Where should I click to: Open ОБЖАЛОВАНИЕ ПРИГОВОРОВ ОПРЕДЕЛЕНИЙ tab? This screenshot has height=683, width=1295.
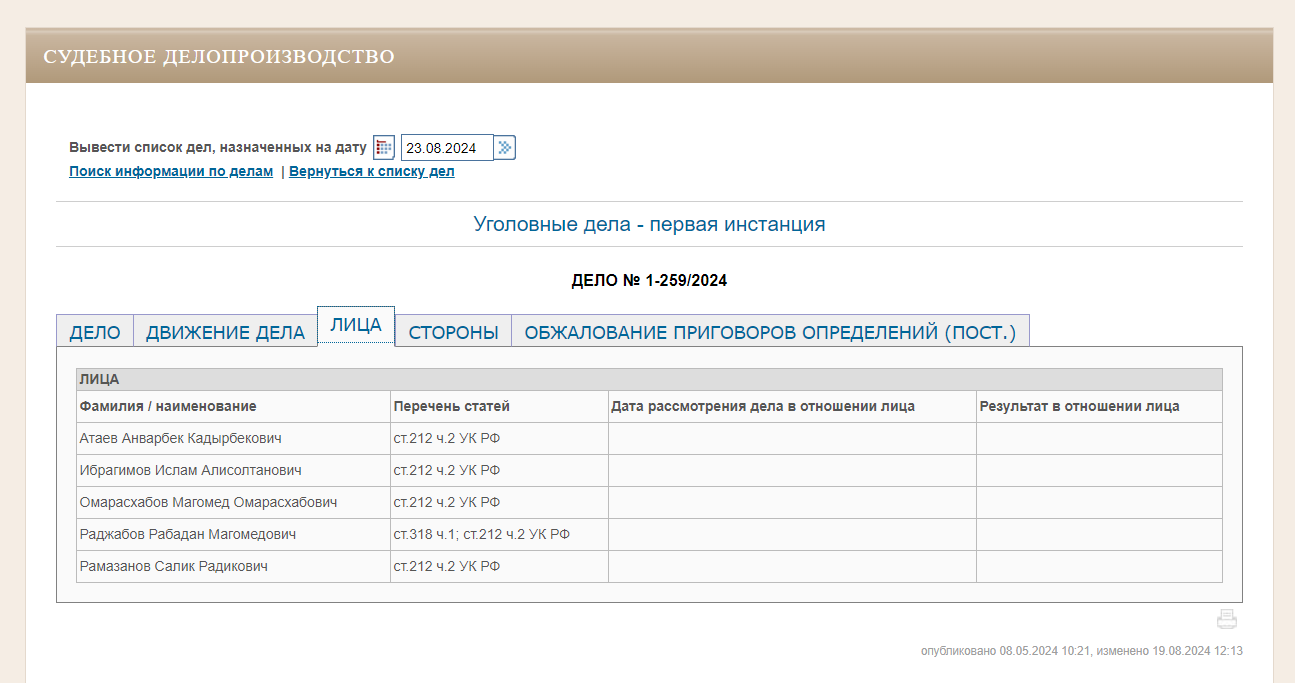(x=770, y=333)
